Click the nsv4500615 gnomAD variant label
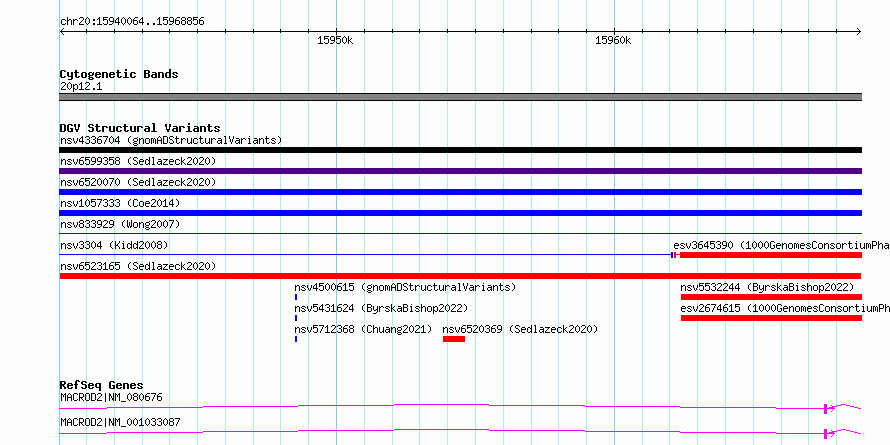This screenshot has width=890, height=445. point(405,287)
